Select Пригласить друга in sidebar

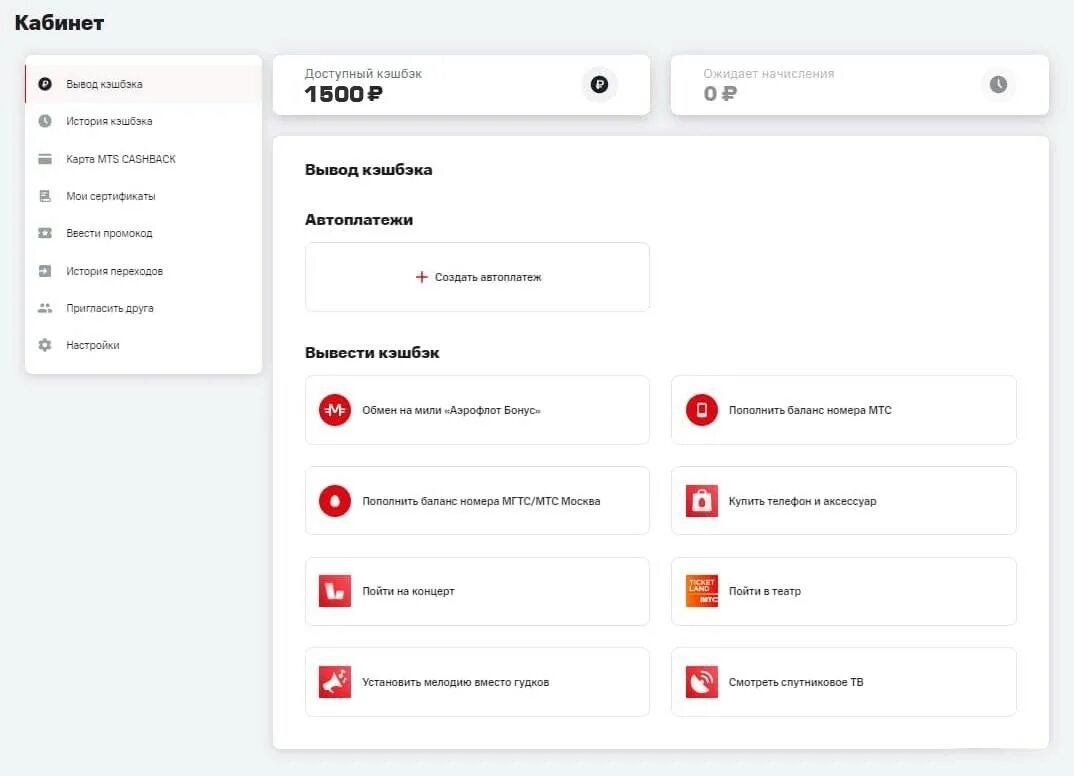coord(143,308)
